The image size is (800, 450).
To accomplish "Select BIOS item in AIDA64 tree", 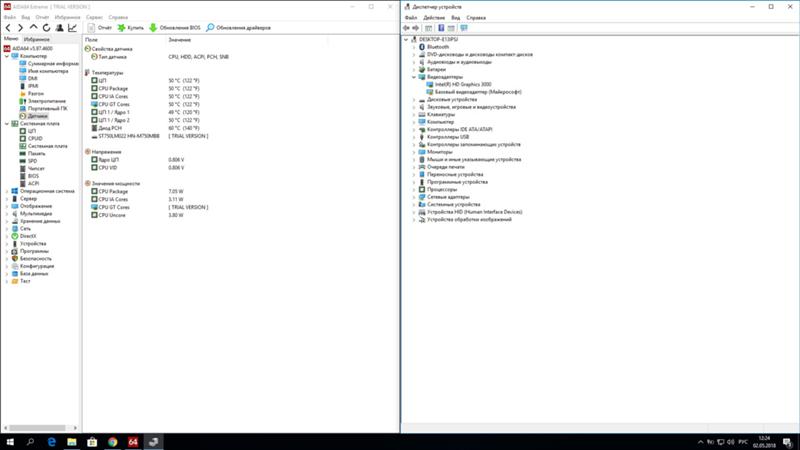I will tap(29, 176).
